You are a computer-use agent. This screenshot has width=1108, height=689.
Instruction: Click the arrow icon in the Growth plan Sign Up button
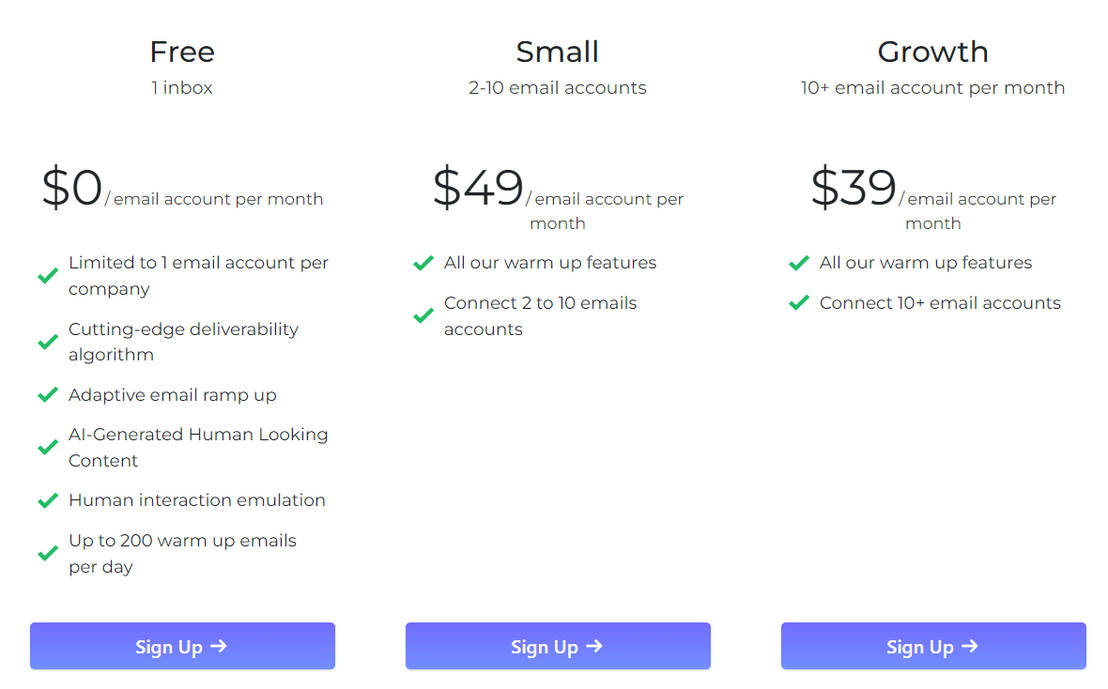969,646
